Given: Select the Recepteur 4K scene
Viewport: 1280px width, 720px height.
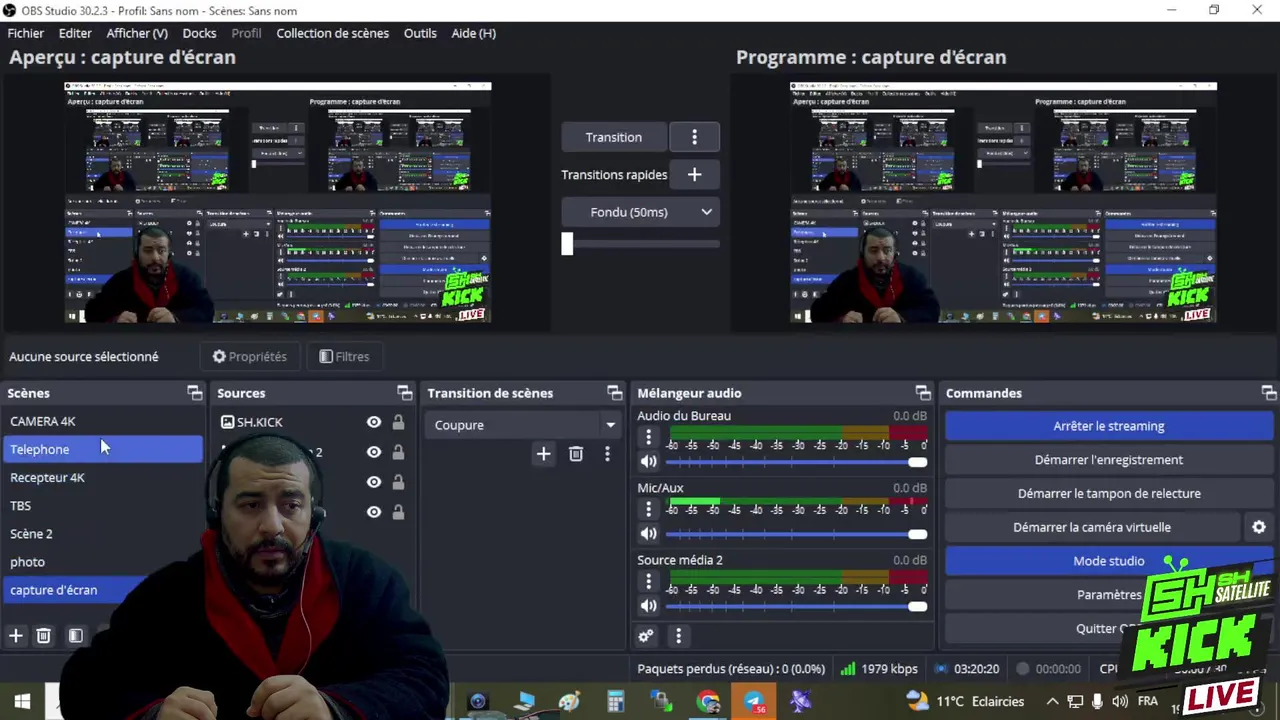Looking at the screenshot, I should click(x=104, y=477).
